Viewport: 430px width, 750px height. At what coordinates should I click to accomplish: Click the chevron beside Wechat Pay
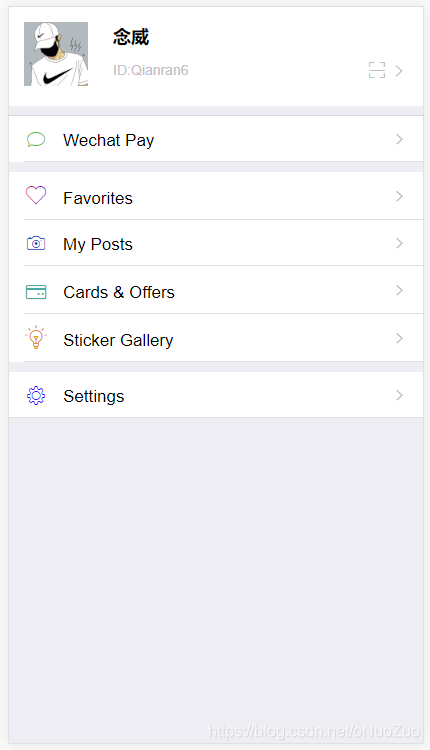coord(399,139)
